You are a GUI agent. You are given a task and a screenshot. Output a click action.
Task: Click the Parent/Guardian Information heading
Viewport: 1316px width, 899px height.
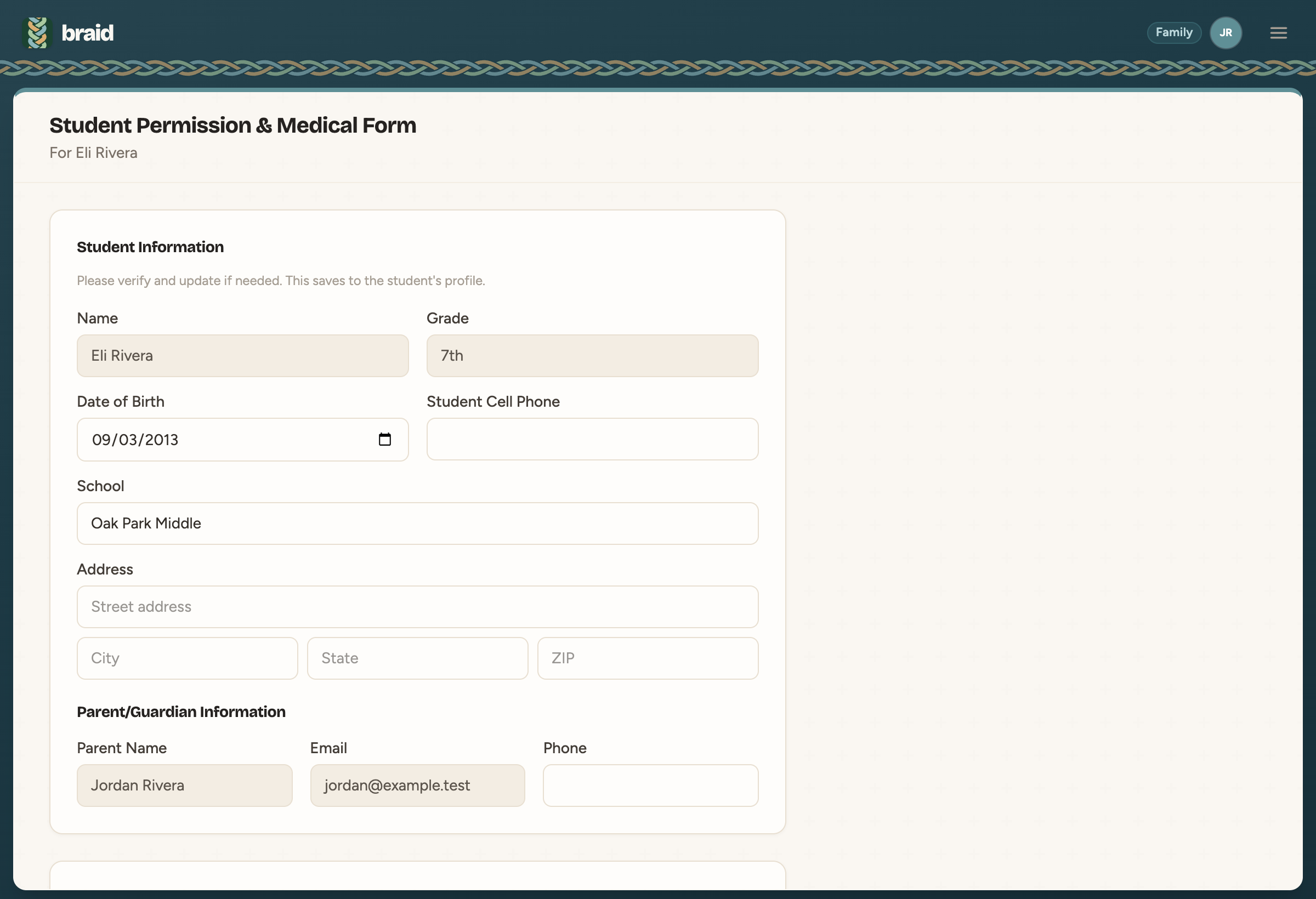pos(181,712)
